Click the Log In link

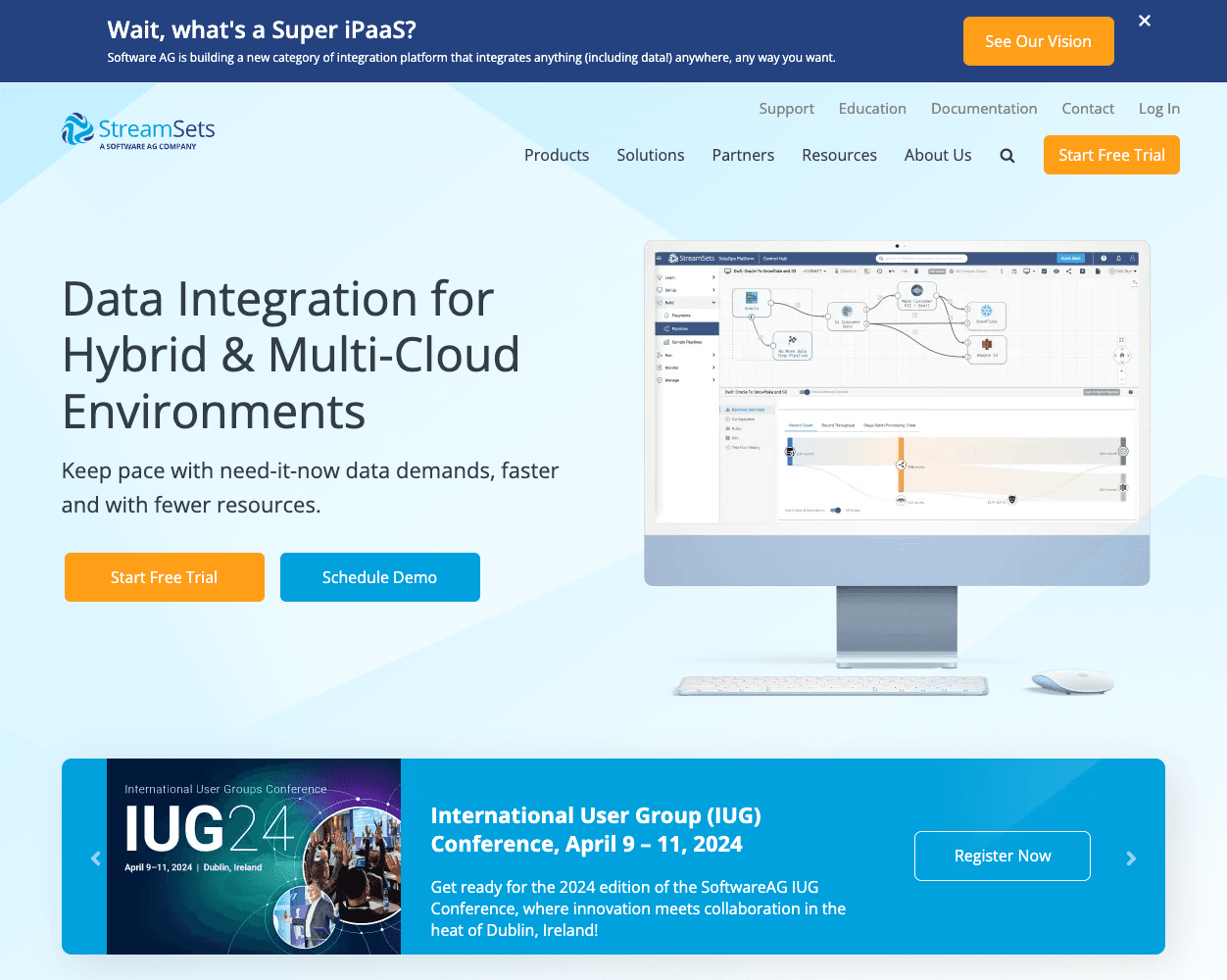pos(1159,109)
